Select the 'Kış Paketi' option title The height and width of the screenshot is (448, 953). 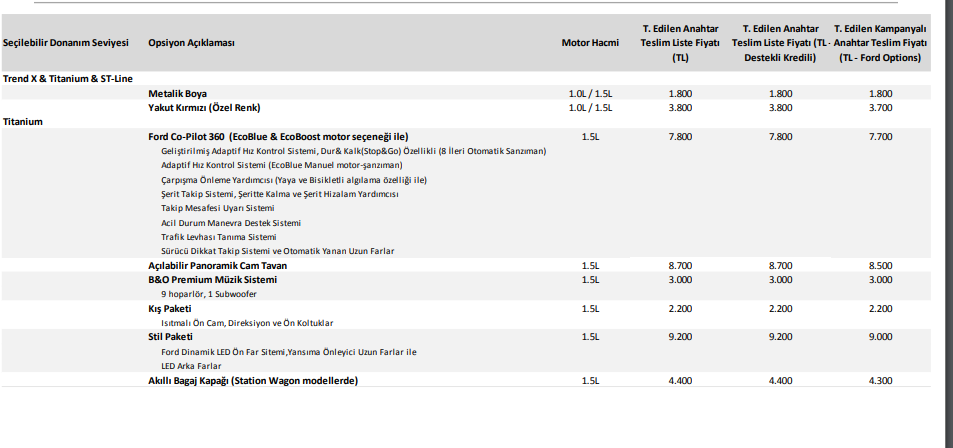(x=170, y=309)
